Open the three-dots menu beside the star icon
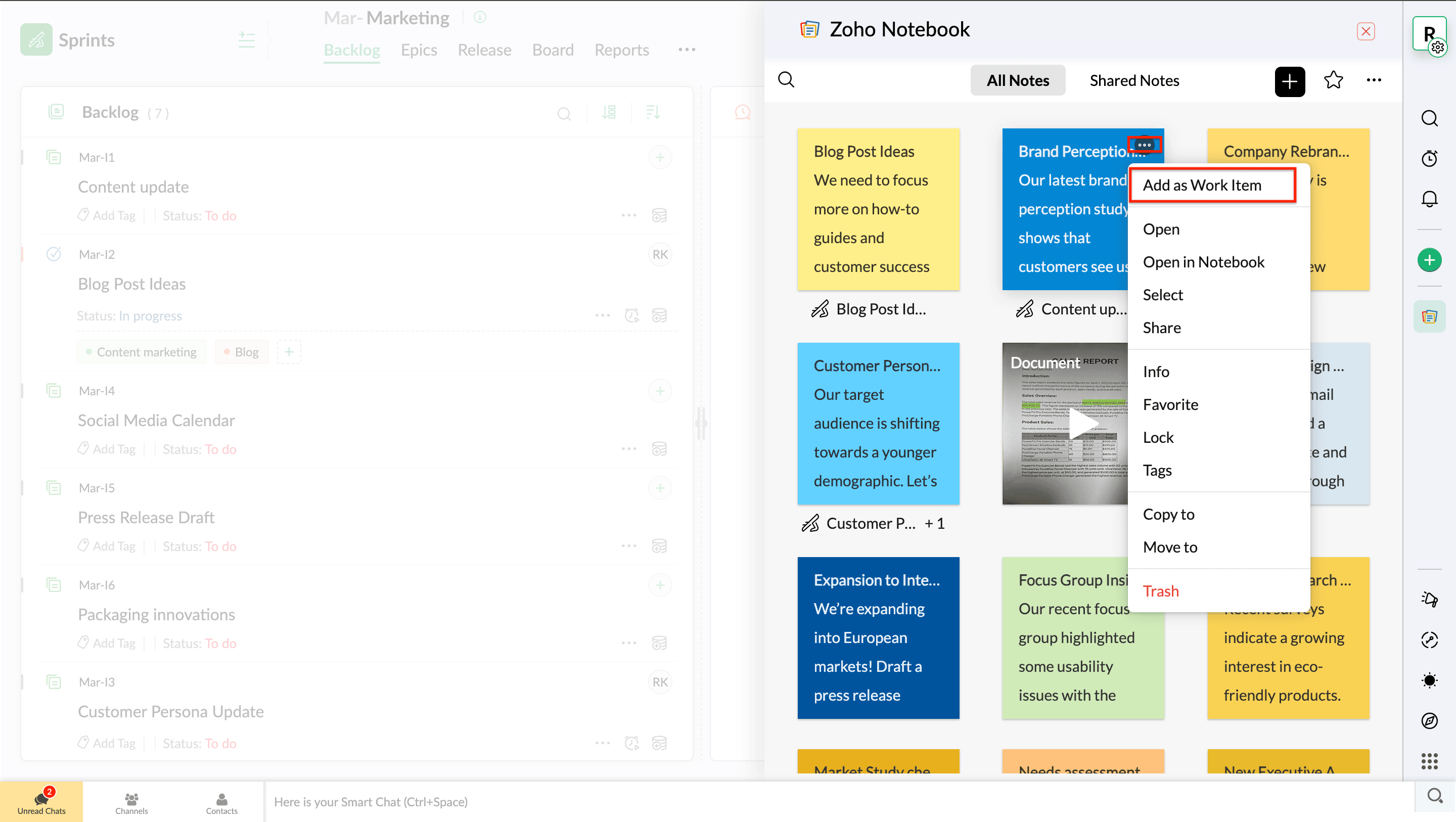The image size is (1456, 822). pyautogui.click(x=1374, y=80)
